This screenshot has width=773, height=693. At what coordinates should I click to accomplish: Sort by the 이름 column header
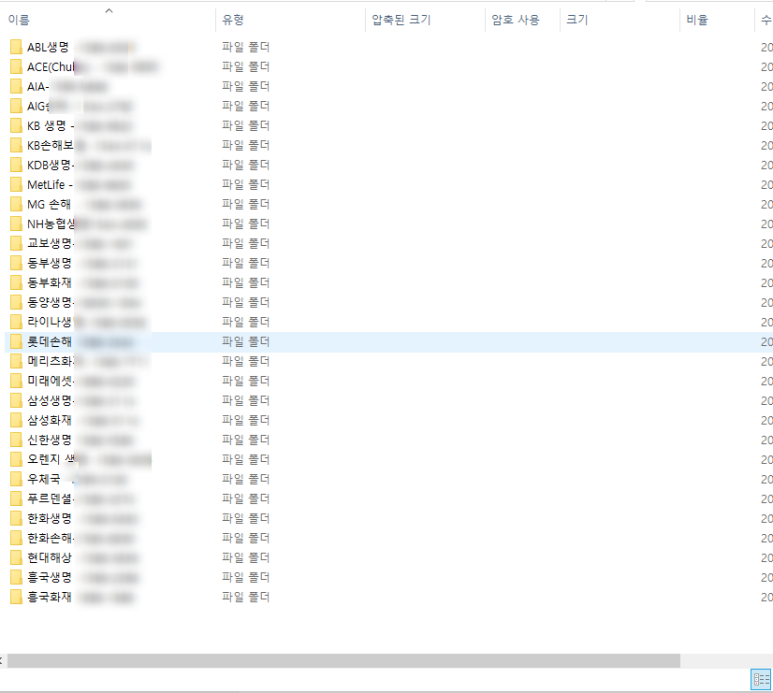coord(19,20)
